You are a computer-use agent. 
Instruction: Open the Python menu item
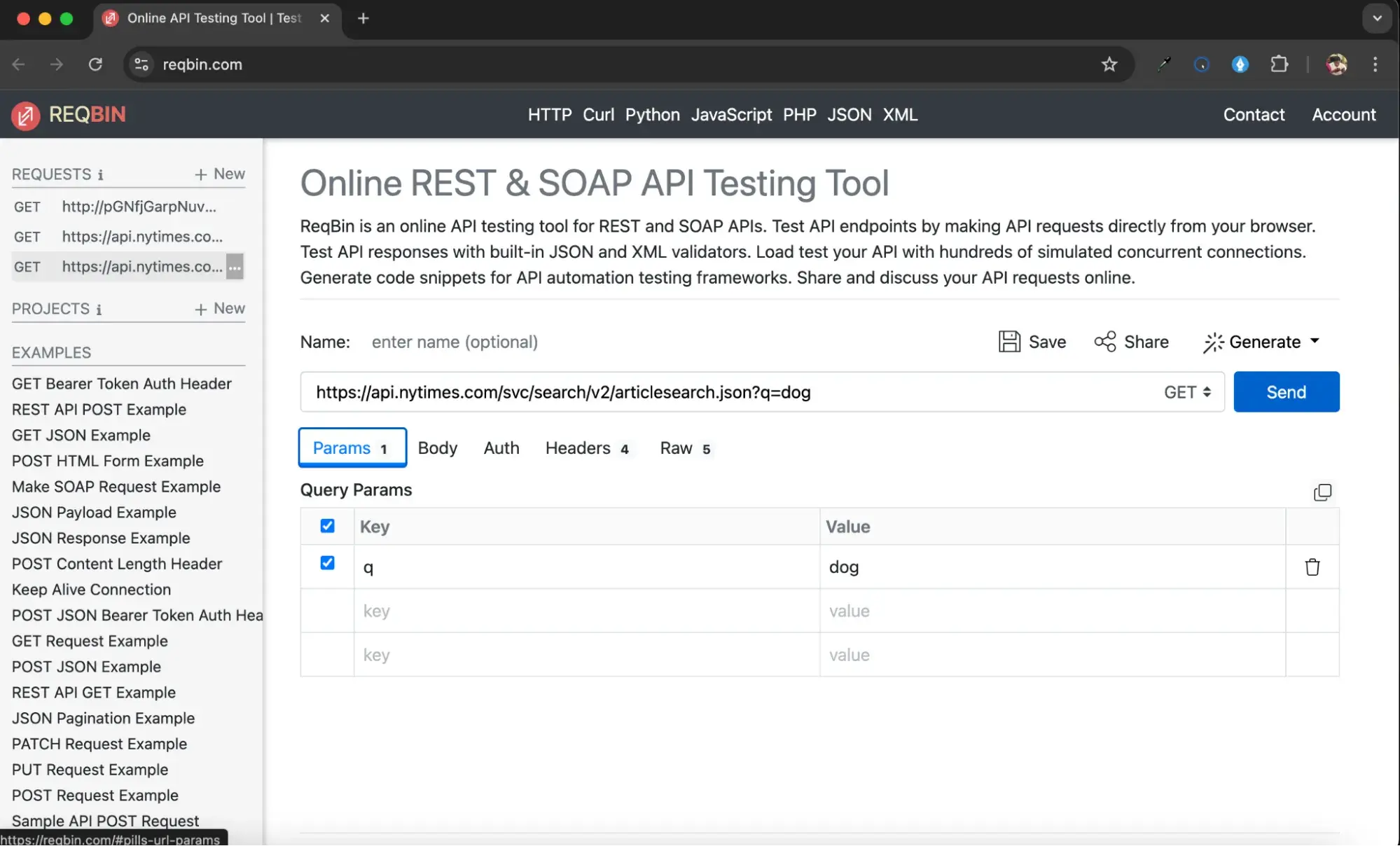click(652, 115)
